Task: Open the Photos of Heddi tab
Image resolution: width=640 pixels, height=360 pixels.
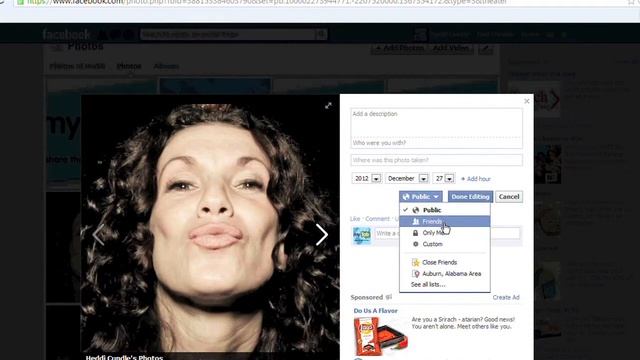Action: click(78, 66)
